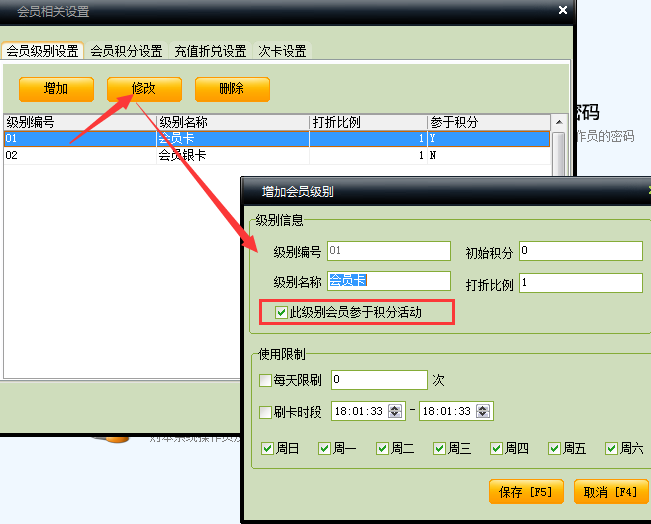The image size is (651, 524).
Task: Select the 次卡设置 tab
Action: [282, 51]
